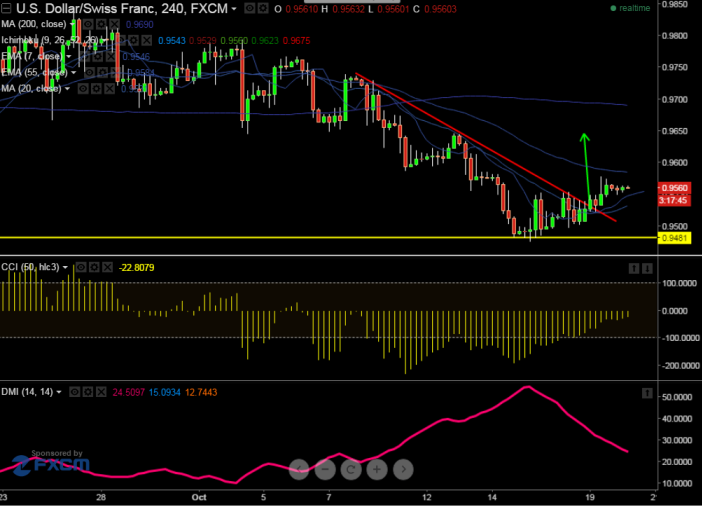The height and width of the screenshot is (506, 702).
Task: Hide the EMA (55, close) indicator via eye icon
Action: pos(90,73)
